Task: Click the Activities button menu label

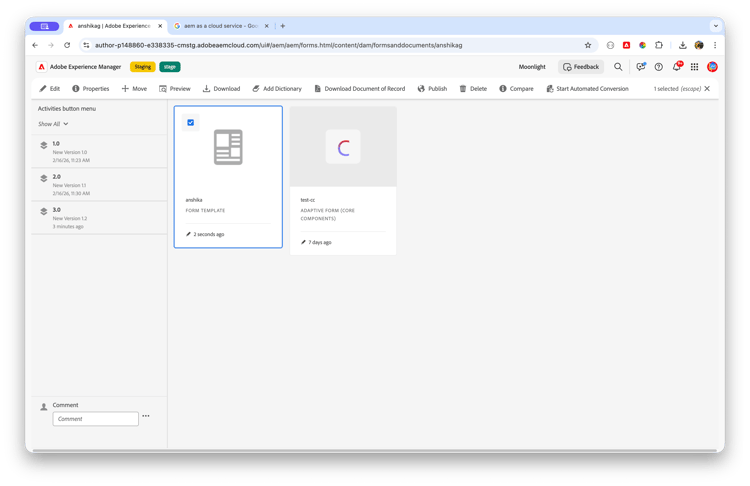Action: (67, 109)
